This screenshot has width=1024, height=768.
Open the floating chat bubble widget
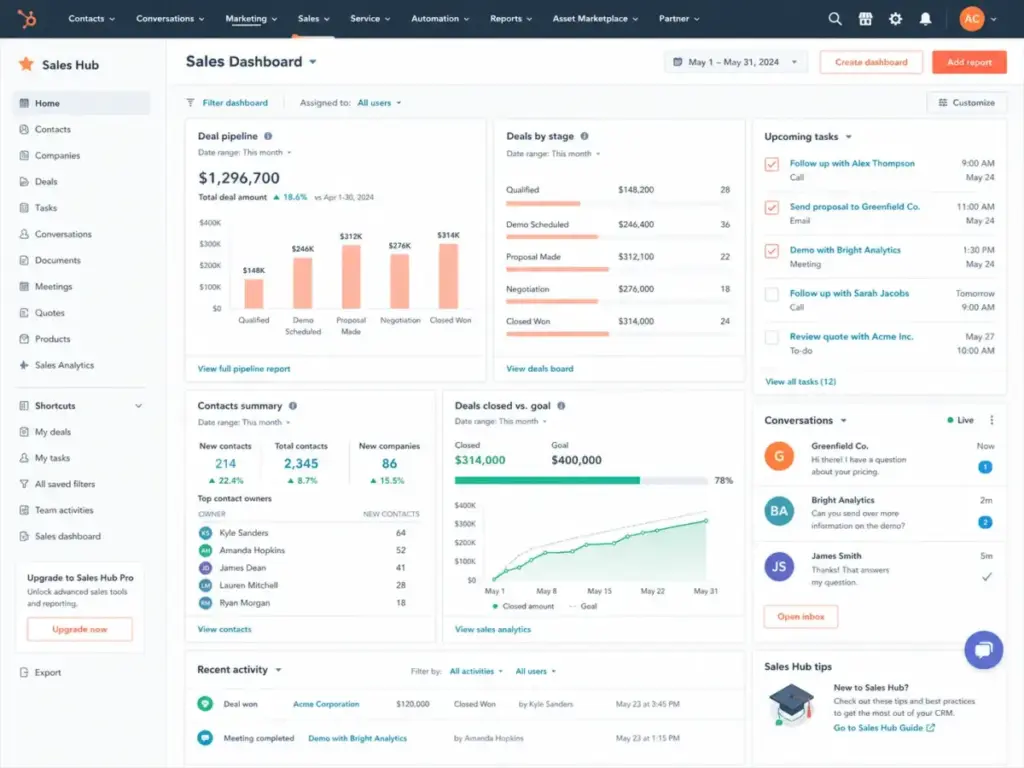coord(984,650)
